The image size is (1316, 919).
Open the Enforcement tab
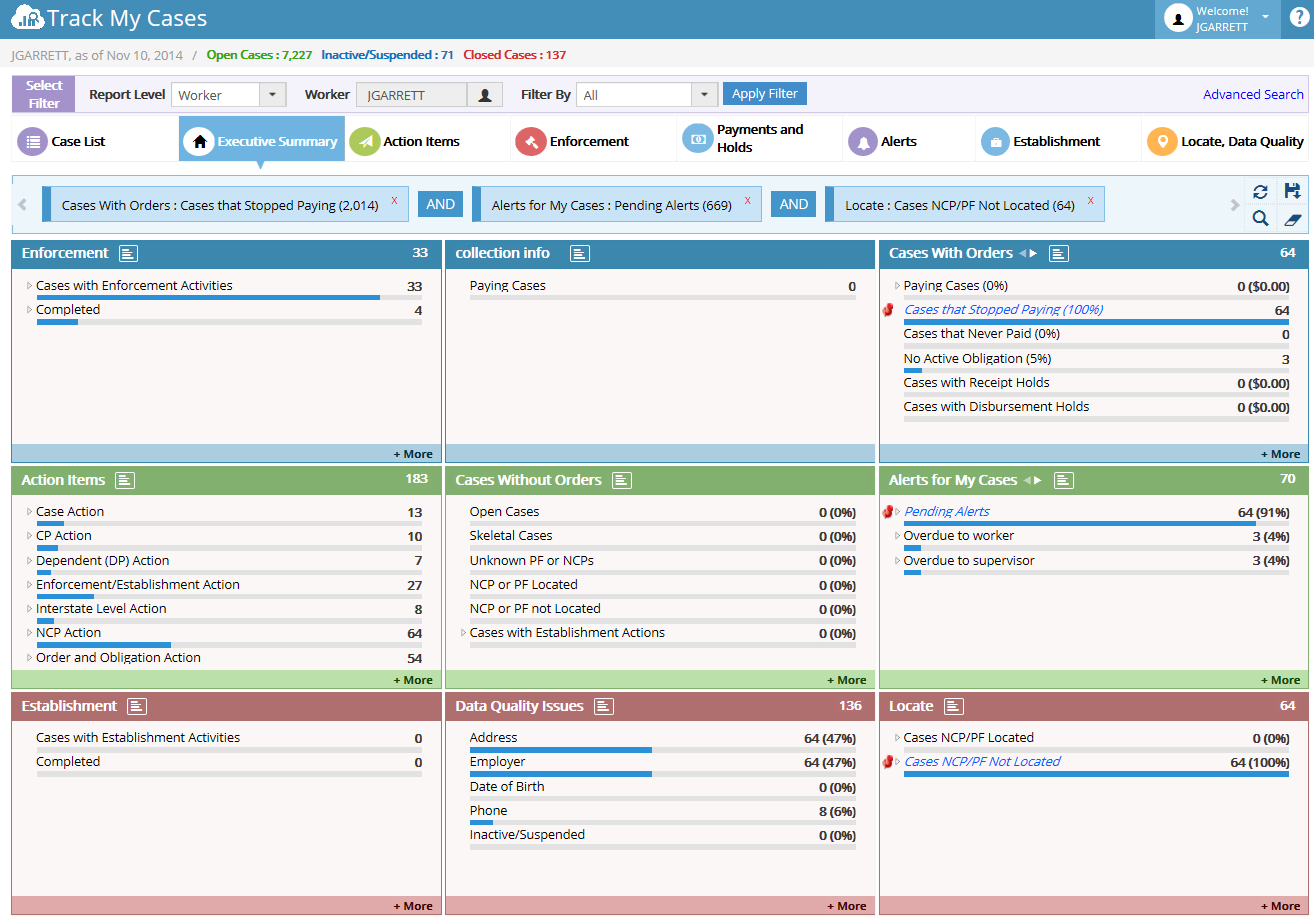(x=594, y=141)
